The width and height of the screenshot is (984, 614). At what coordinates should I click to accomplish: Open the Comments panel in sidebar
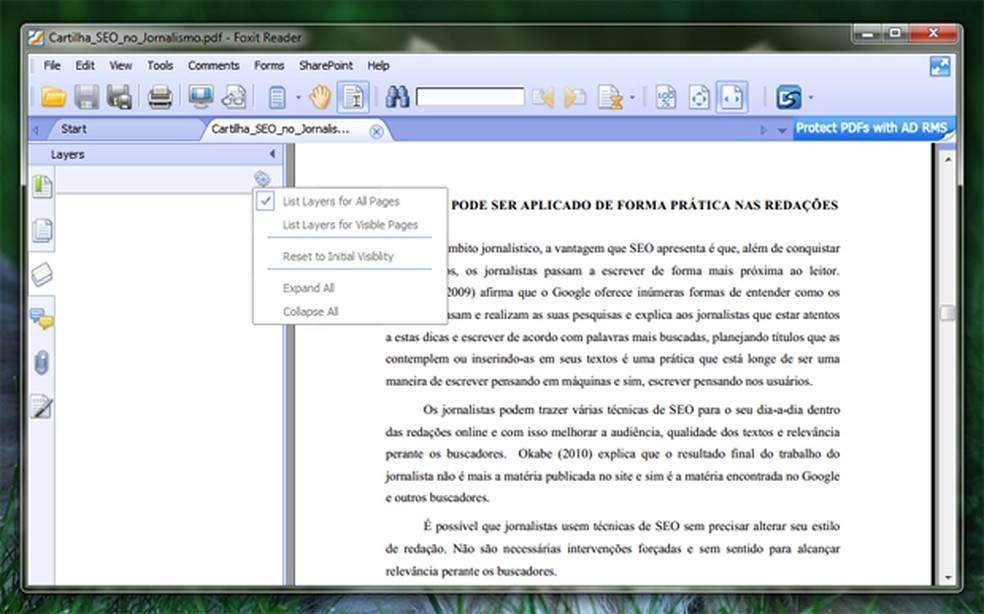click(x=41, y=319)
